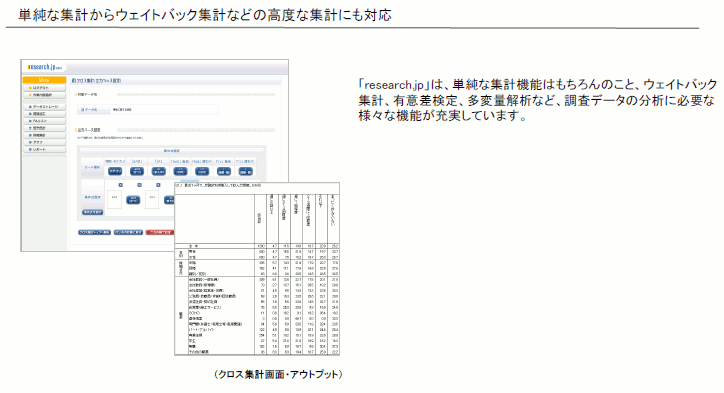Click the slide heading 単純な集計からウェイトバック集計

205,15
